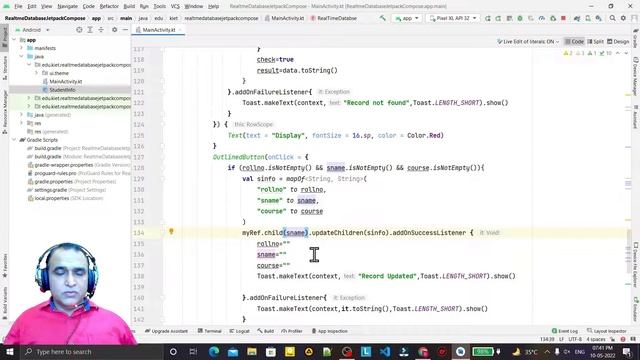Image resolution: width=640 pixels, height=360 pixels.
Task: Open the app run configuration dropdown
Action: click(407, 18)
